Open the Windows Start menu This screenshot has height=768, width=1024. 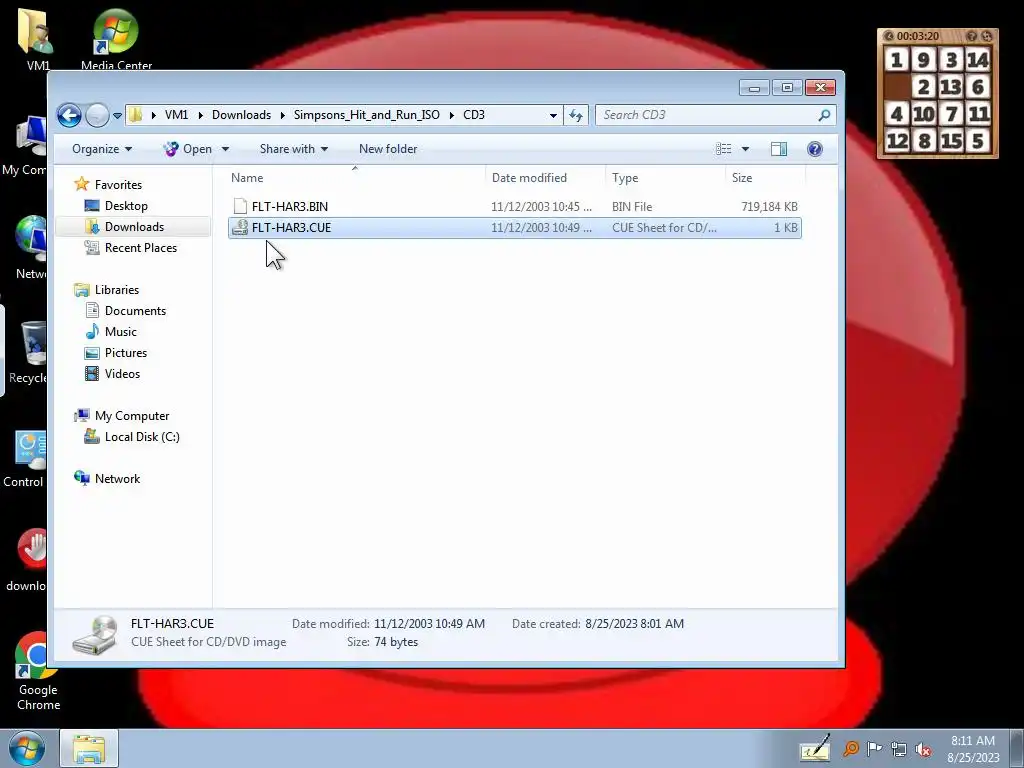tap(27, 748)
